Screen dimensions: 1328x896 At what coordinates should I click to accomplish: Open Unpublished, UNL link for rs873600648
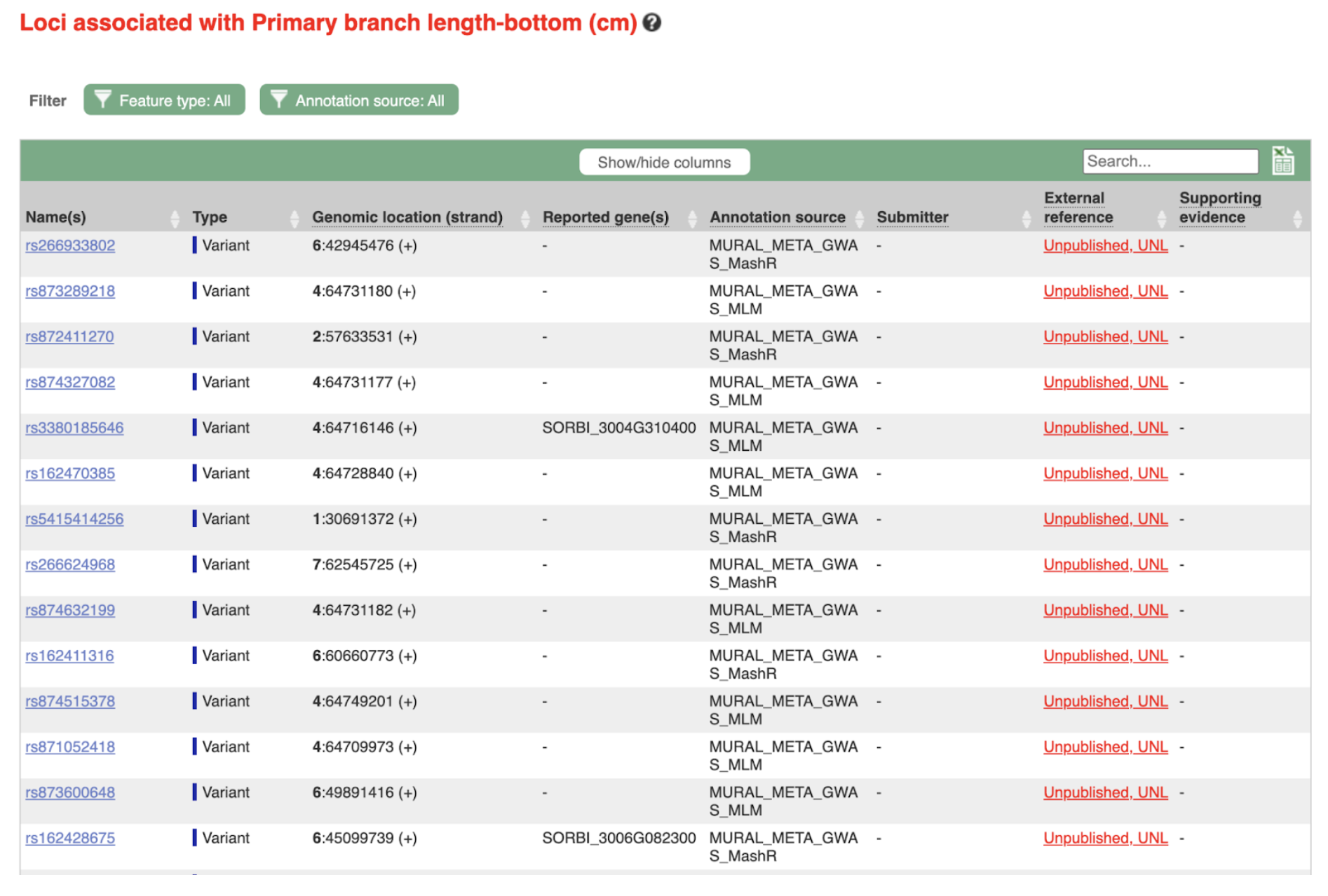point(1106,792)
